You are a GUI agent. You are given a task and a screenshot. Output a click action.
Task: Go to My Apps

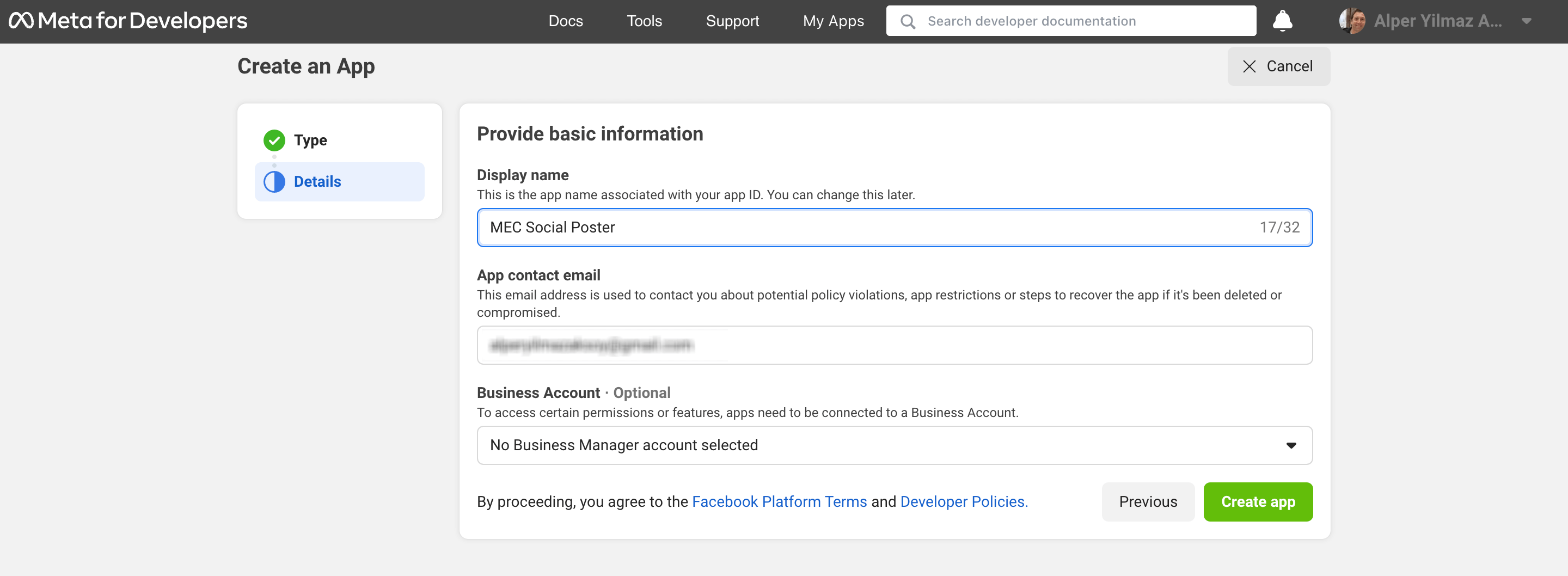[834, 21]
